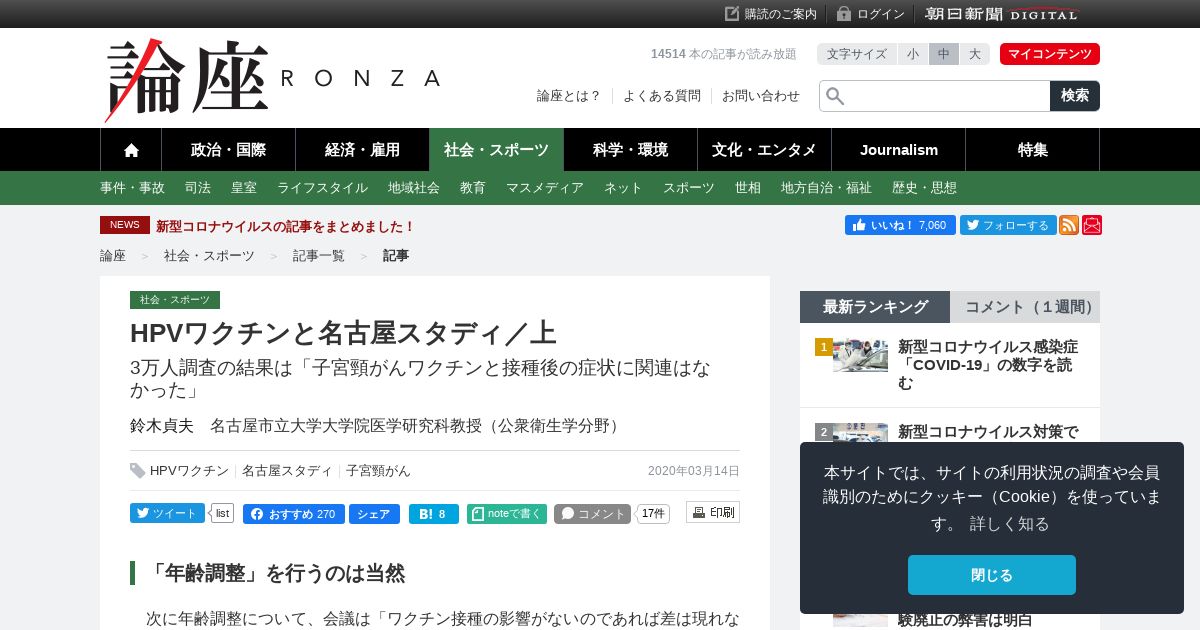Image resolution: width=1200 pixels, height=630 pixels.
Task: Click the tag icon beside HPVワクチン
Action: (138, 471)
